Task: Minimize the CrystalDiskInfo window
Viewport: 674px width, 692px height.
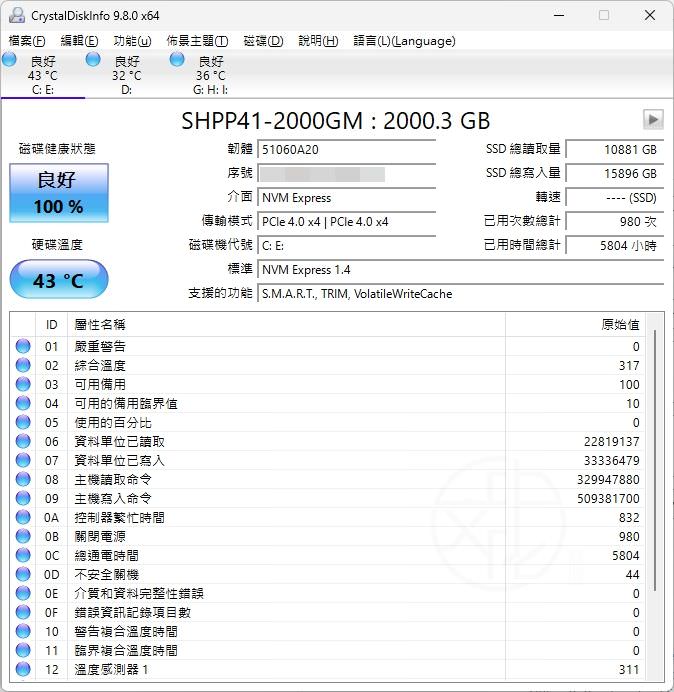Action: point(559,15)
